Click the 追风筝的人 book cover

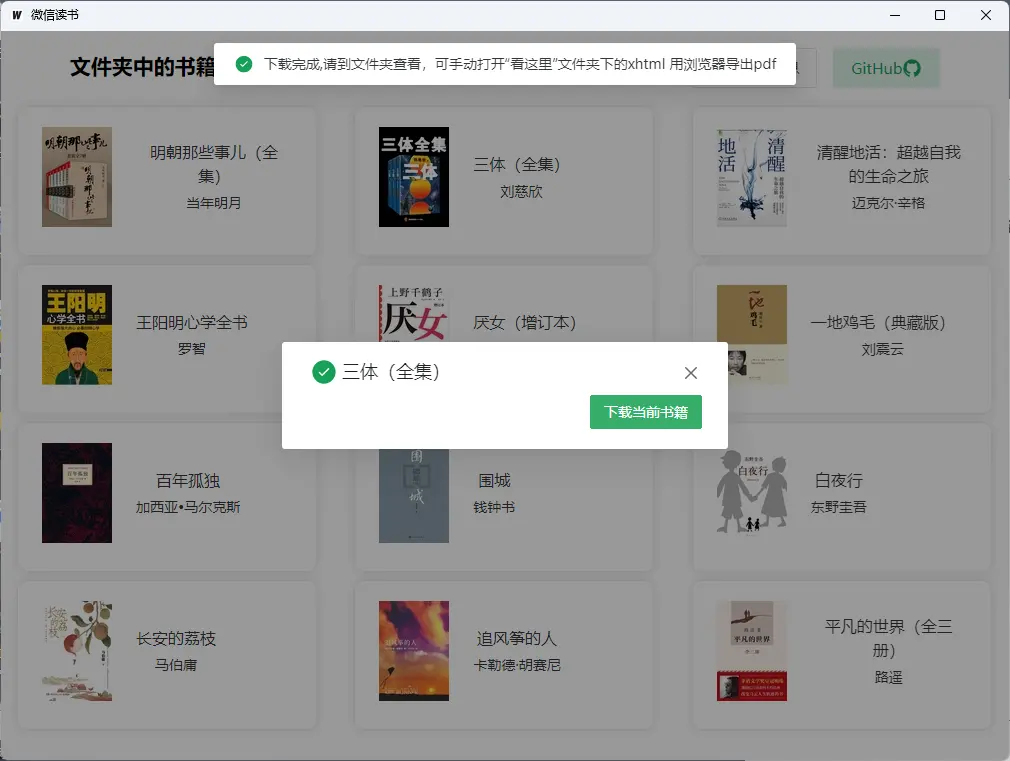click(414, 651)
